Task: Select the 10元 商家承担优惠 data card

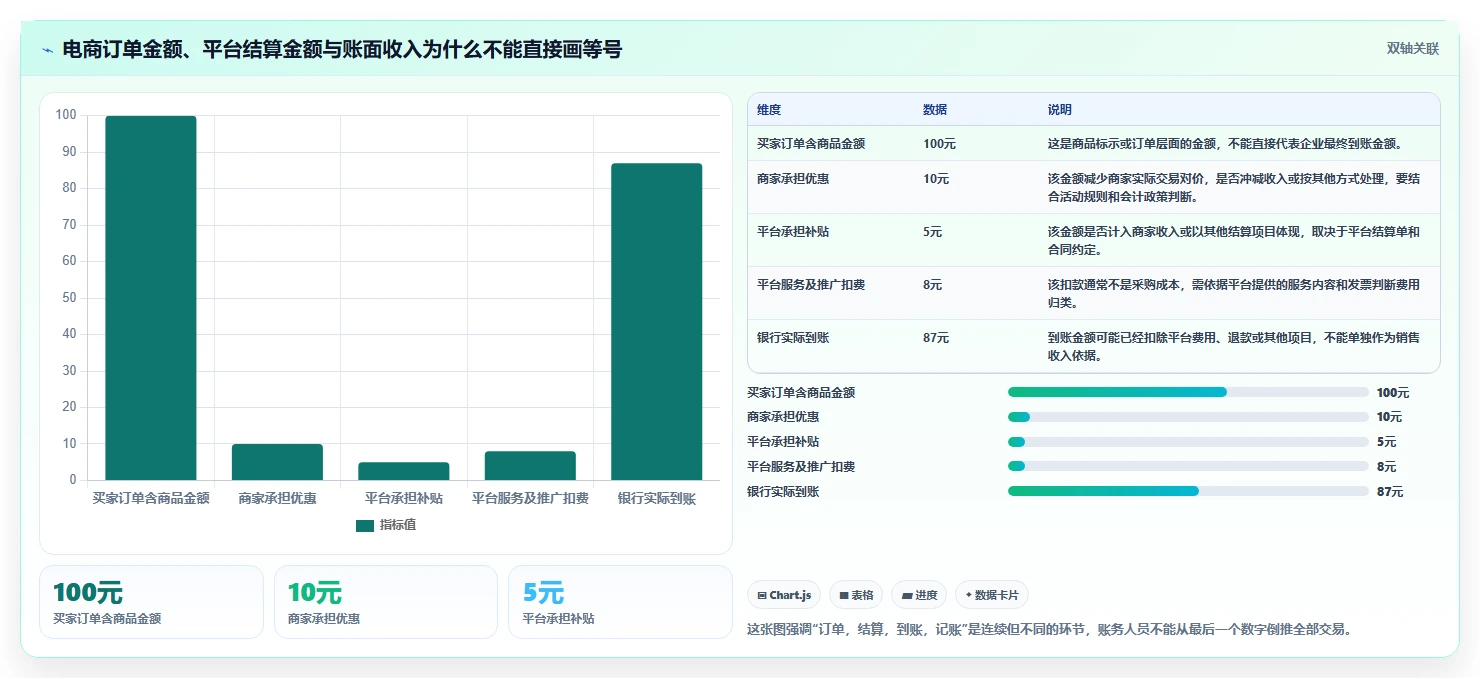Action: click(x=386, y=602)
